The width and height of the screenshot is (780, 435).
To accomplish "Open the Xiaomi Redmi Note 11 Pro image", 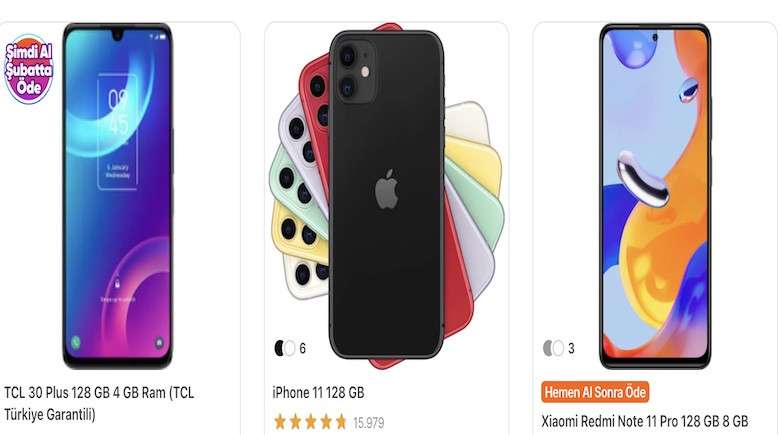I will pos(655,196).
